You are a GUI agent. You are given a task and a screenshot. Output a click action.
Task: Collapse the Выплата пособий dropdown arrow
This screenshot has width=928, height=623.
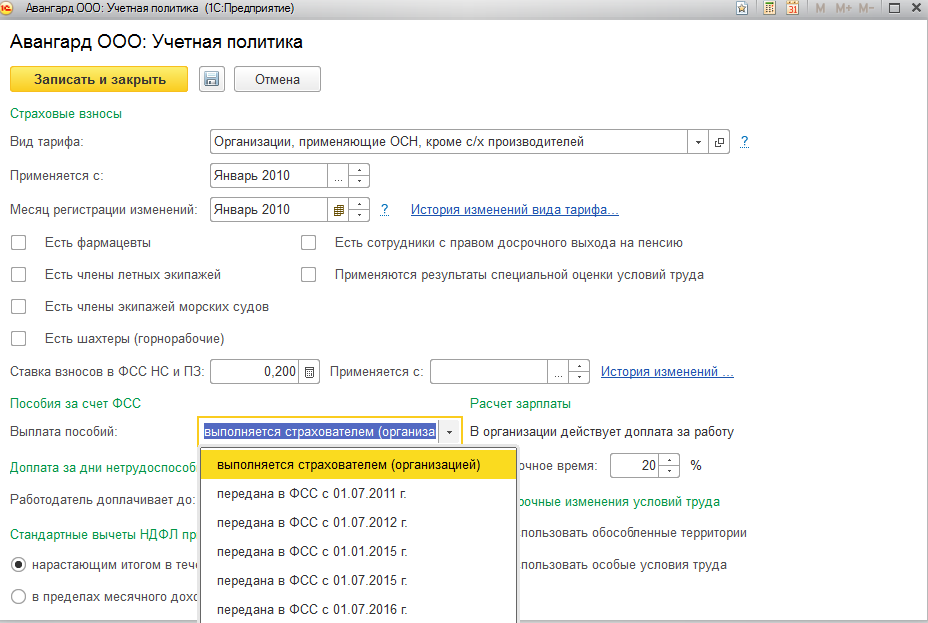450,432
